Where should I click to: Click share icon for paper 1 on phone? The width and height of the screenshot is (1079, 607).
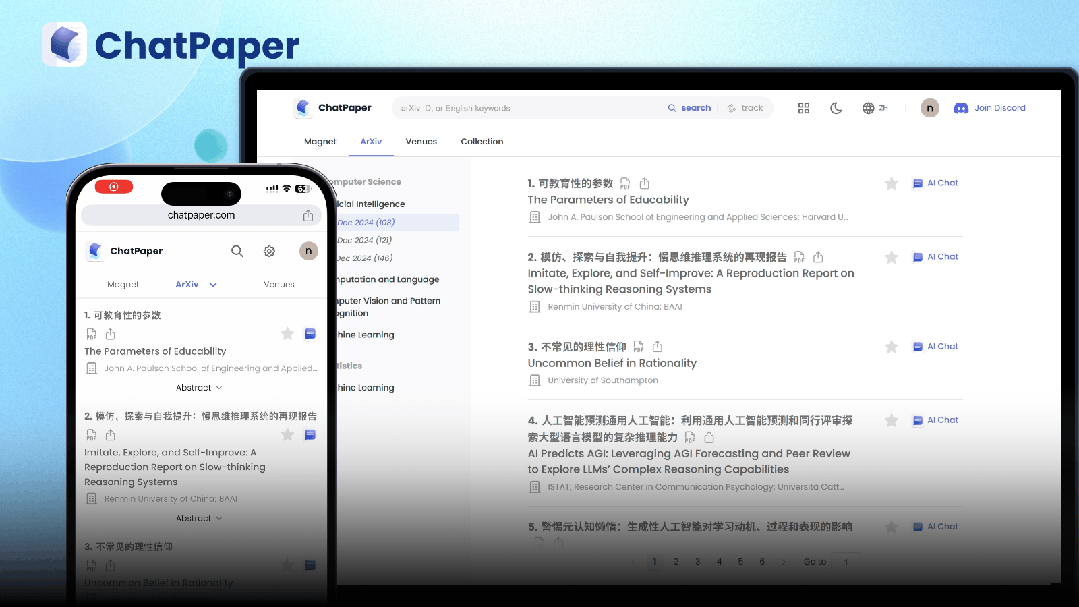pyautogui.click(x=110, y=334)
